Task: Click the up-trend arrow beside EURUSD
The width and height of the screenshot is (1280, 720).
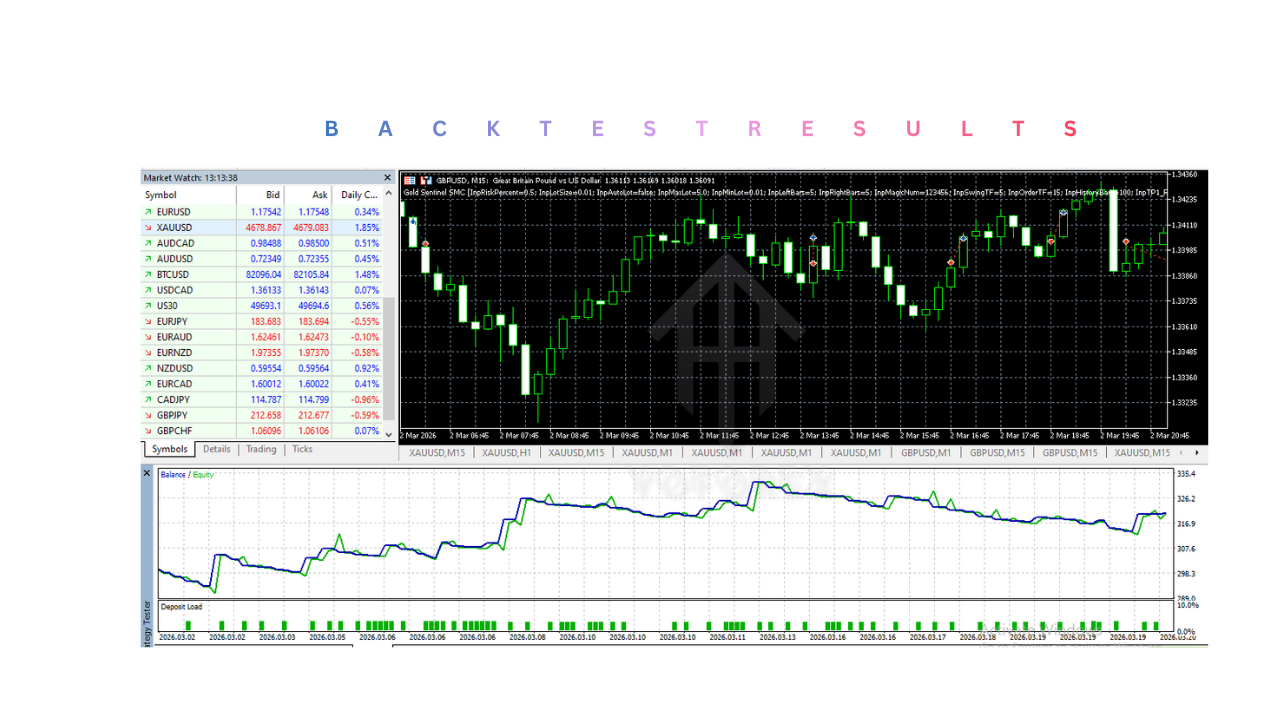Action: point(149,212)
